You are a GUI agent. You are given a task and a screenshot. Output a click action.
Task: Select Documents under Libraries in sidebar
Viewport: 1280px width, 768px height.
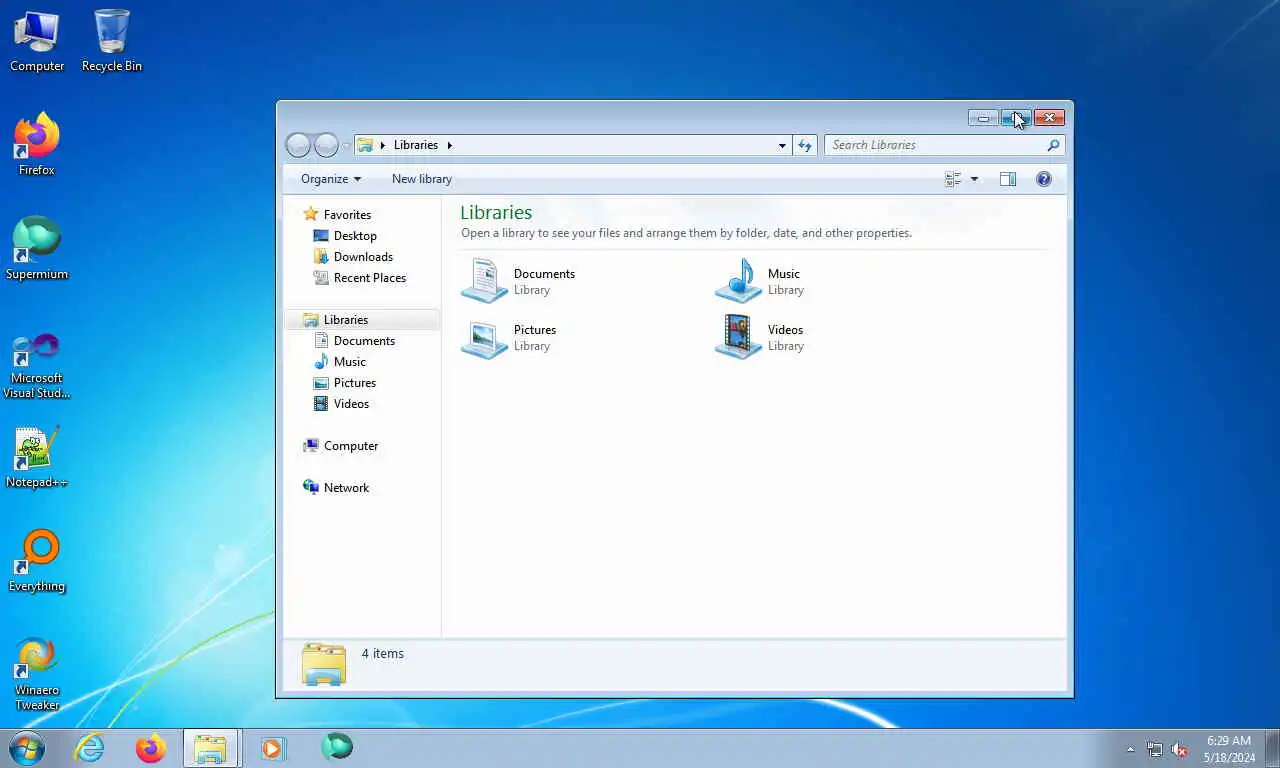tap(354, 341)
